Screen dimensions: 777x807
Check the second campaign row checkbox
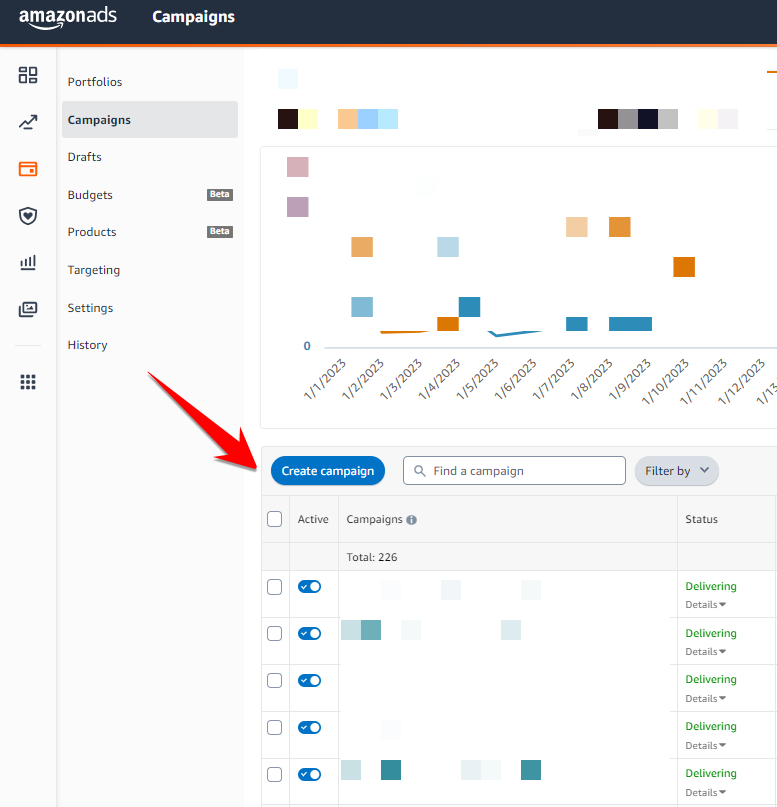coord(275,634)
